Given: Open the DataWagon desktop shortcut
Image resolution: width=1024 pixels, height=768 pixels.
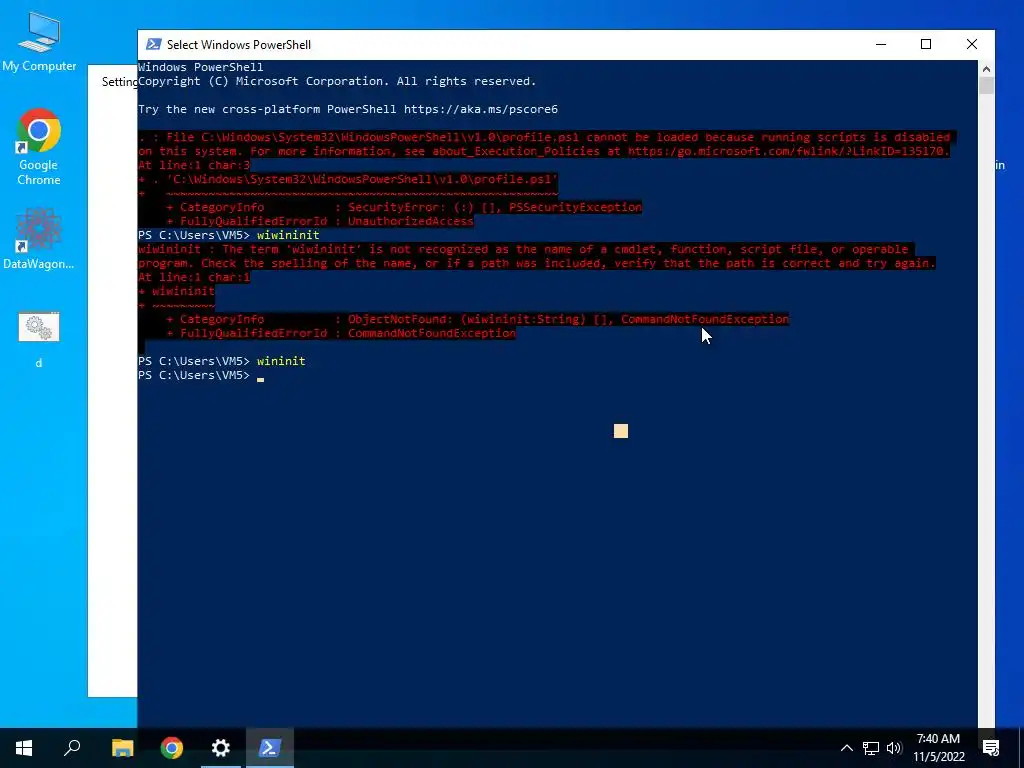Looking at the screenshot, I should coord(39,239).
